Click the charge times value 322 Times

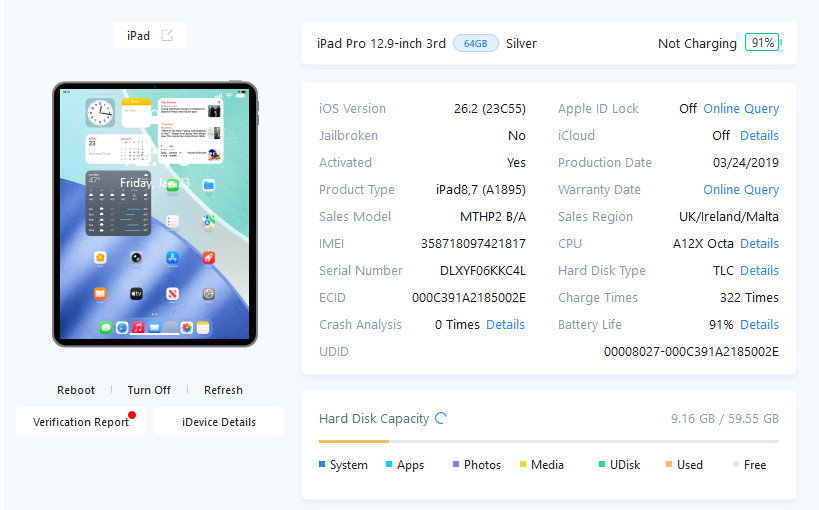(749, 297)
